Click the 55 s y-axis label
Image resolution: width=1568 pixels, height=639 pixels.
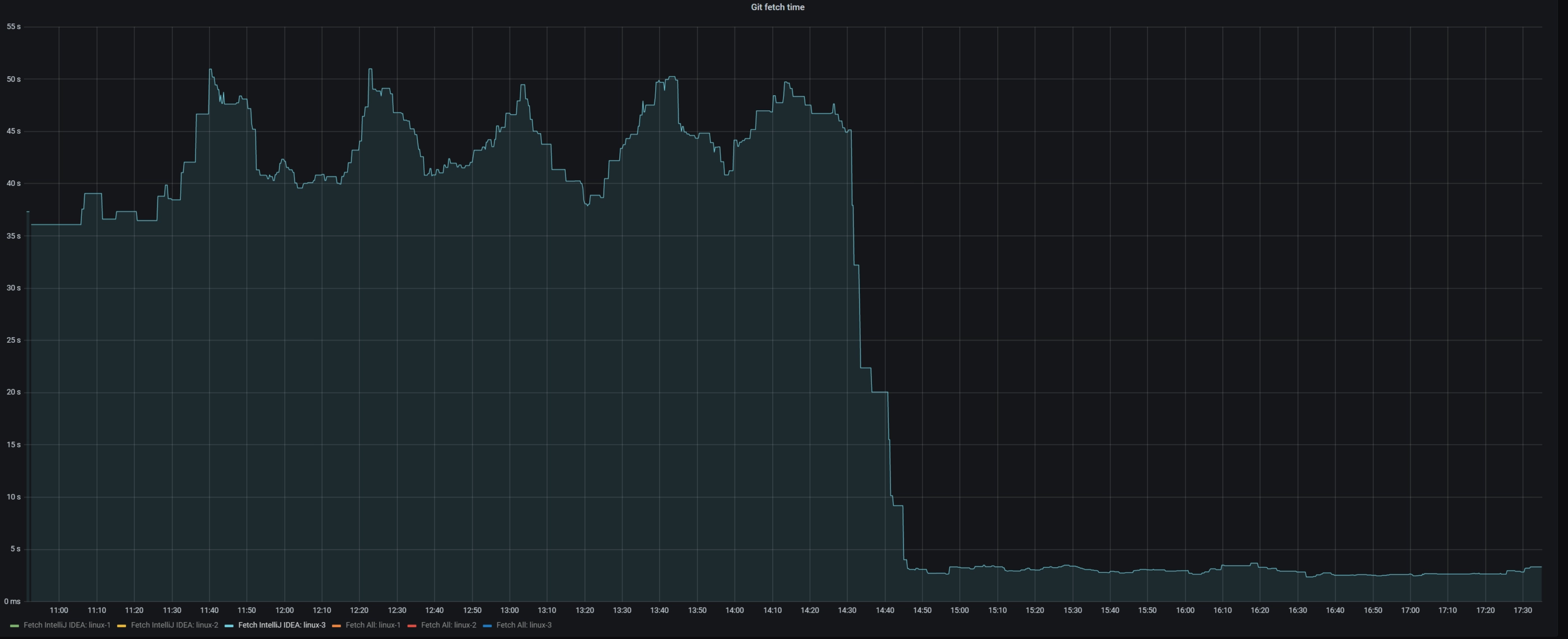pyautogui.click(x=13, y=27)
